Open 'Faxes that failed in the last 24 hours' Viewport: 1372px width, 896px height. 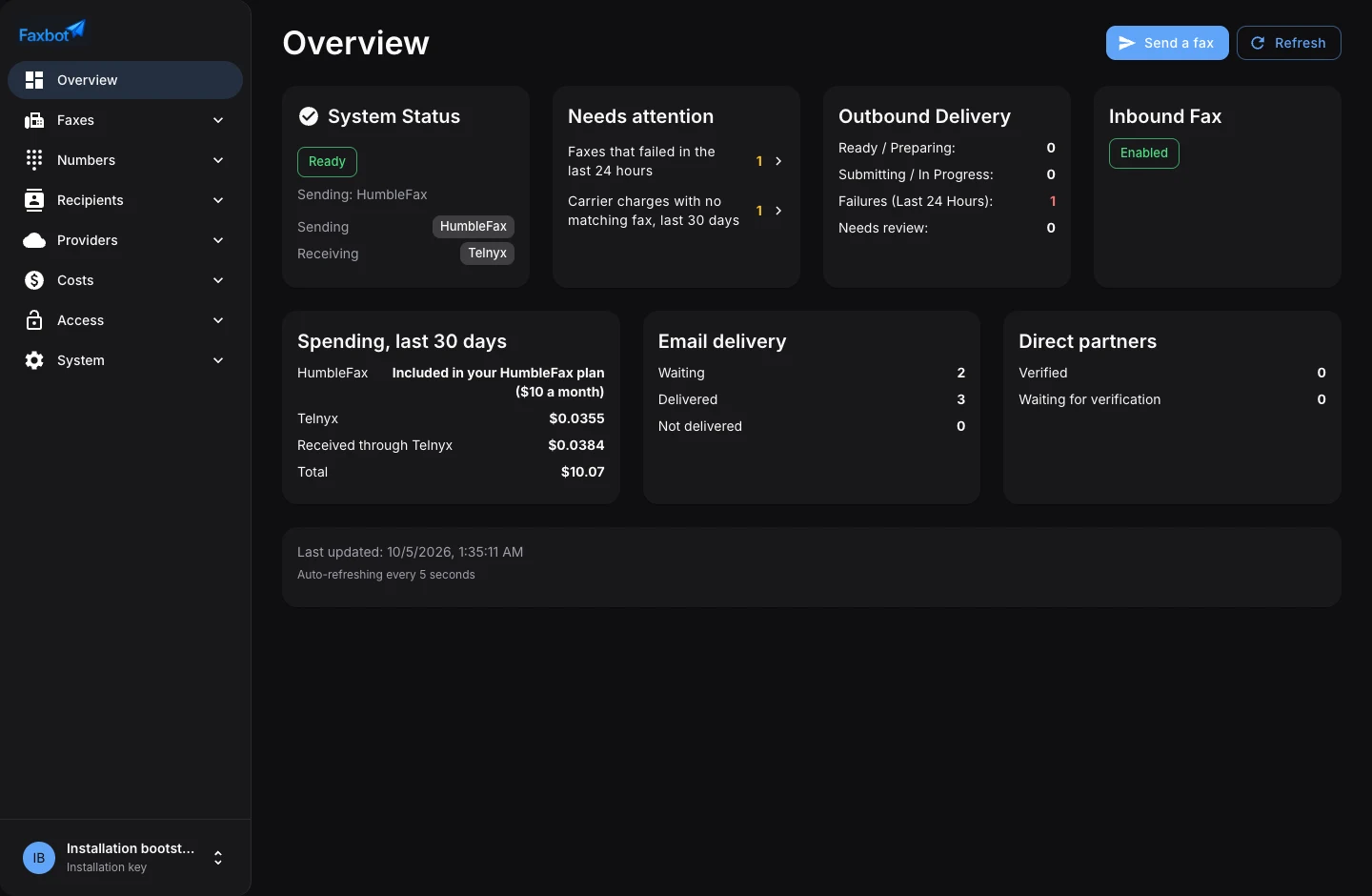click(676, 161)
